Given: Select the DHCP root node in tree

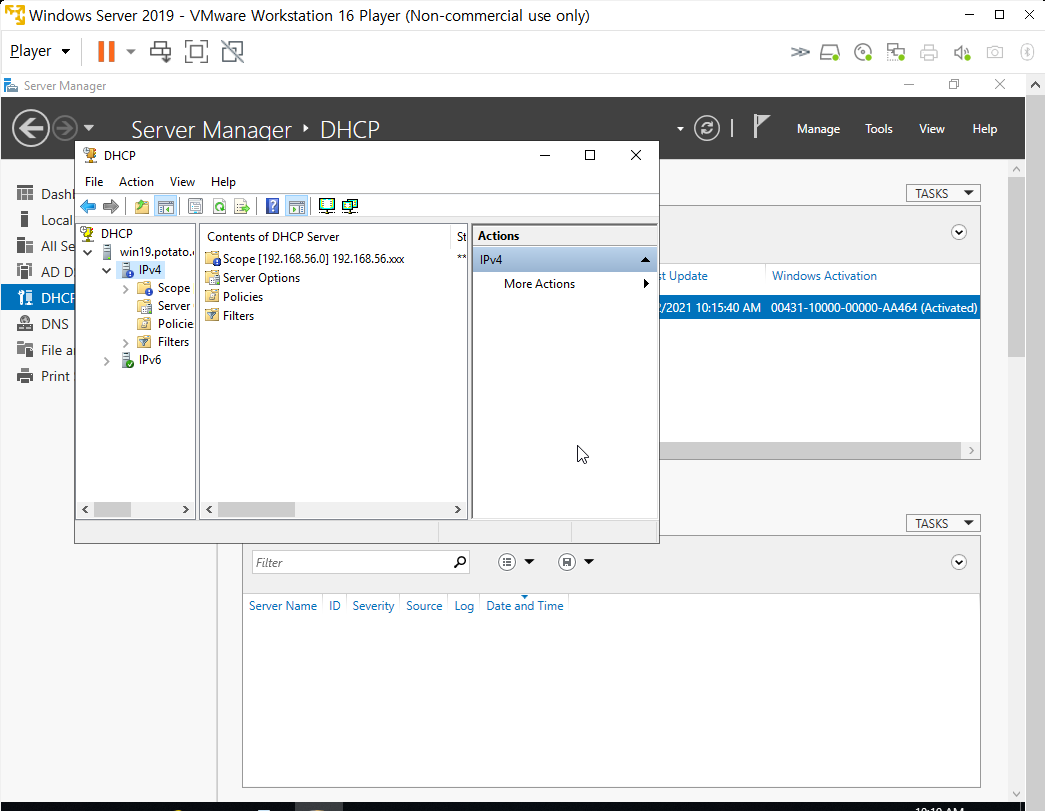Looking at the screenshot, I should coord(117,234).
